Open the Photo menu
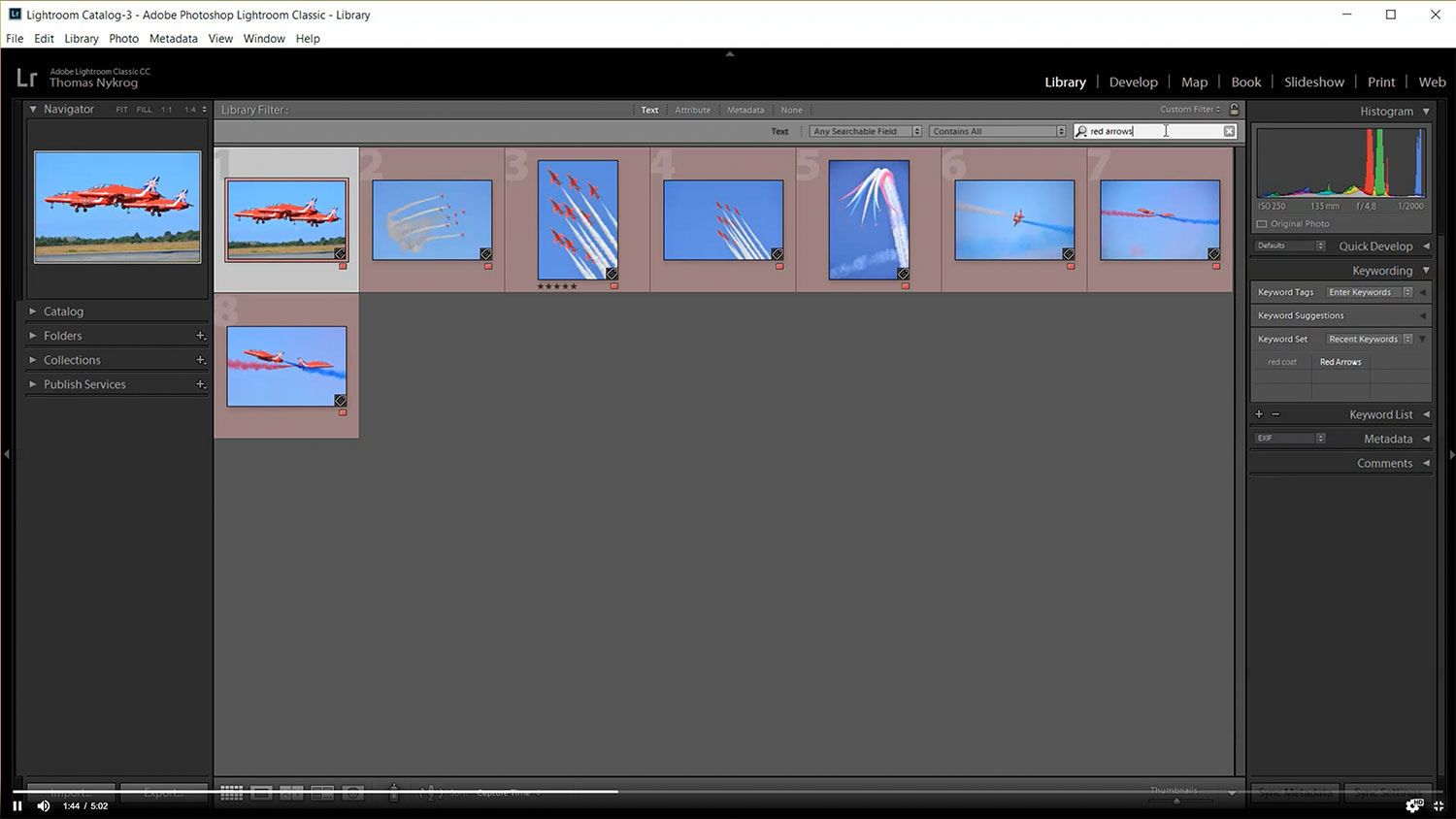The image size is (1456, 819). coord(123,39)
